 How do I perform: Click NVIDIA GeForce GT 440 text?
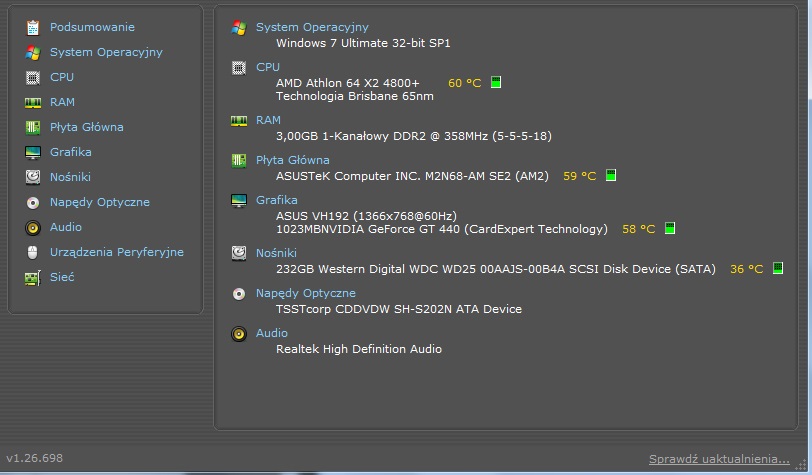(442, 229)
